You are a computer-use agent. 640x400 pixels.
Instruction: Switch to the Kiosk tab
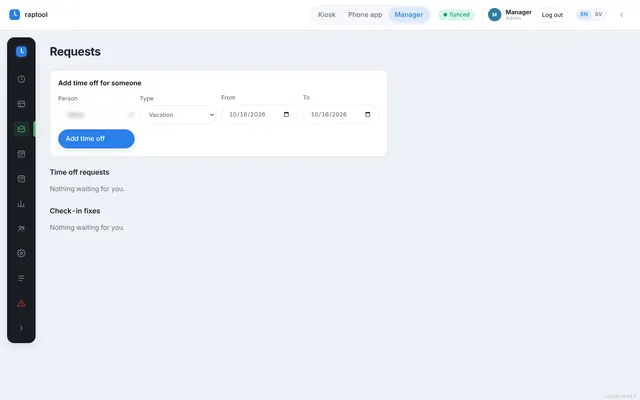point(327,15)
